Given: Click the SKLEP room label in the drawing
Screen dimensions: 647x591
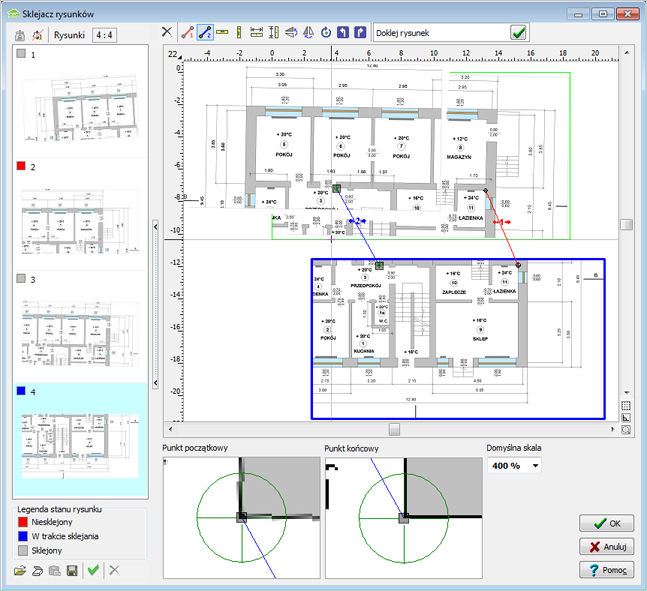Looking at the screenshot, I should (x=480, y=339).
